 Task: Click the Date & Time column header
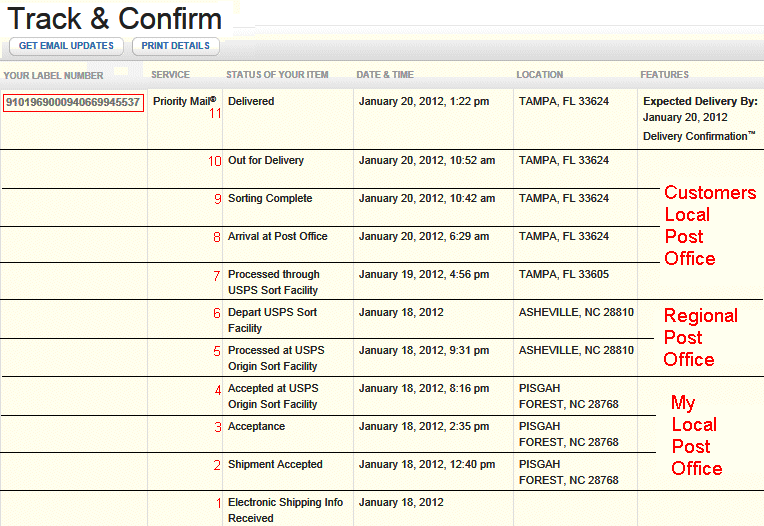coord(385,75)
